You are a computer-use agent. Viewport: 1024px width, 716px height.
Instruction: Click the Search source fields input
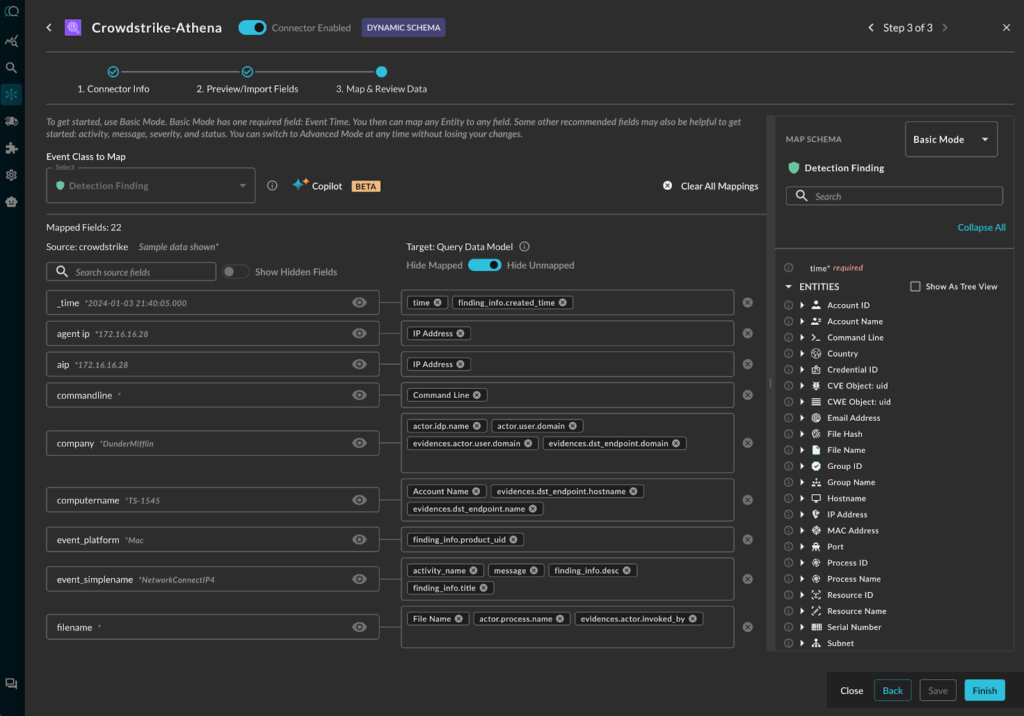click(131, 272)
